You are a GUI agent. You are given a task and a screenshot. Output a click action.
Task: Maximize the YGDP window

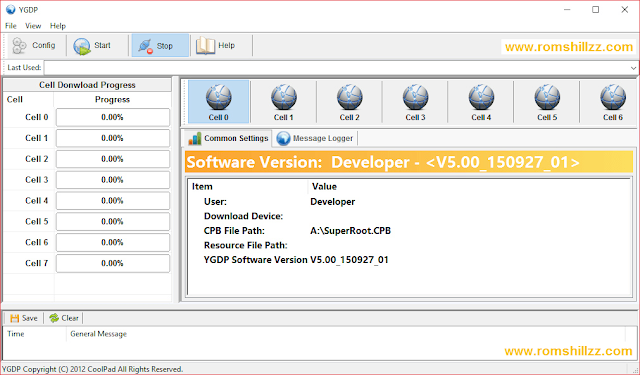point(596,9)
